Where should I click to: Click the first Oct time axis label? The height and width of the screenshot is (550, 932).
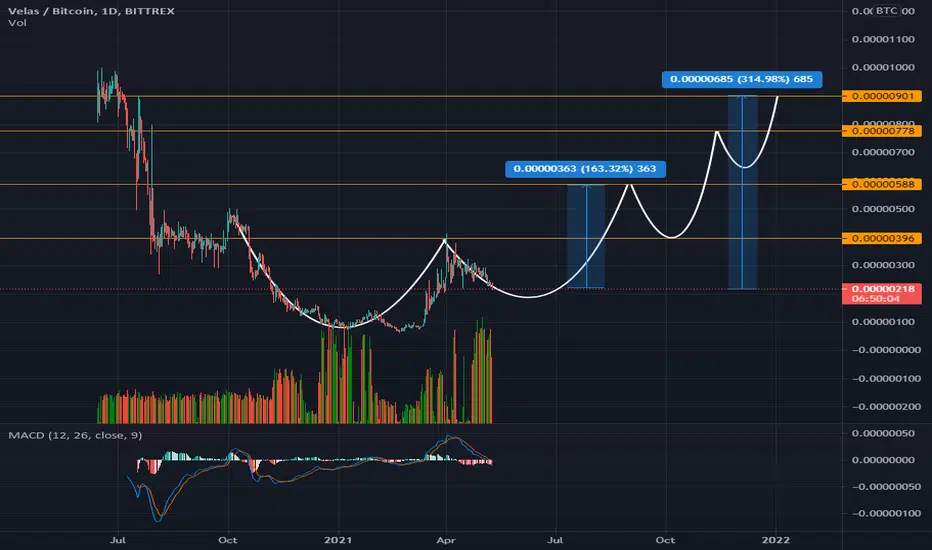click(228, 540)
